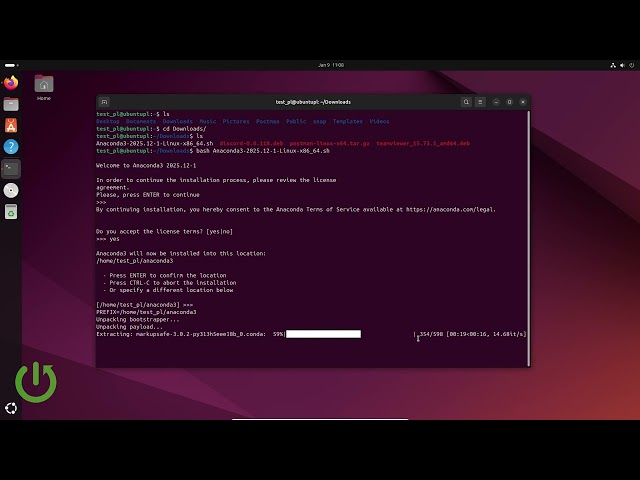The width and height of the screenshot is (640, 480).
Task: Open the power menu in top bar
Action: 632,65
